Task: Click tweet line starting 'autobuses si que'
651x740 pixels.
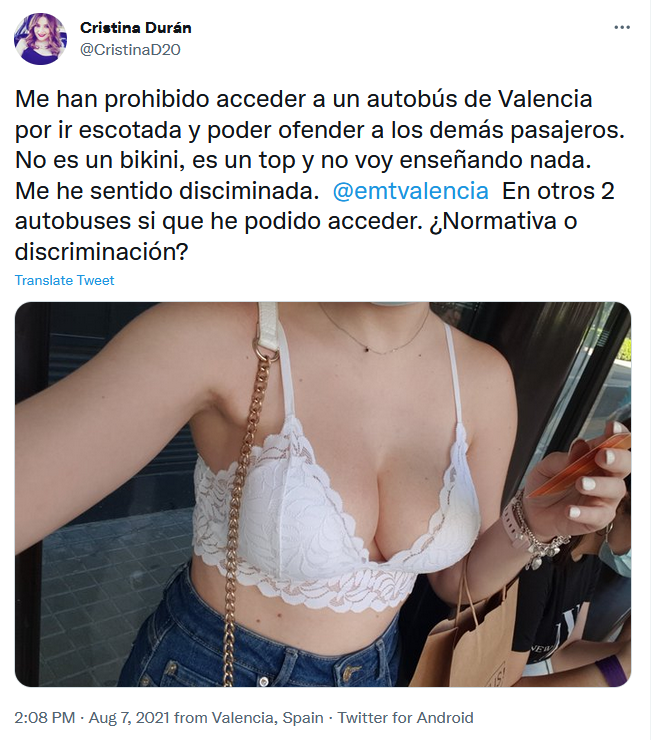Action: pyautogui.click(x=296, y=221)
